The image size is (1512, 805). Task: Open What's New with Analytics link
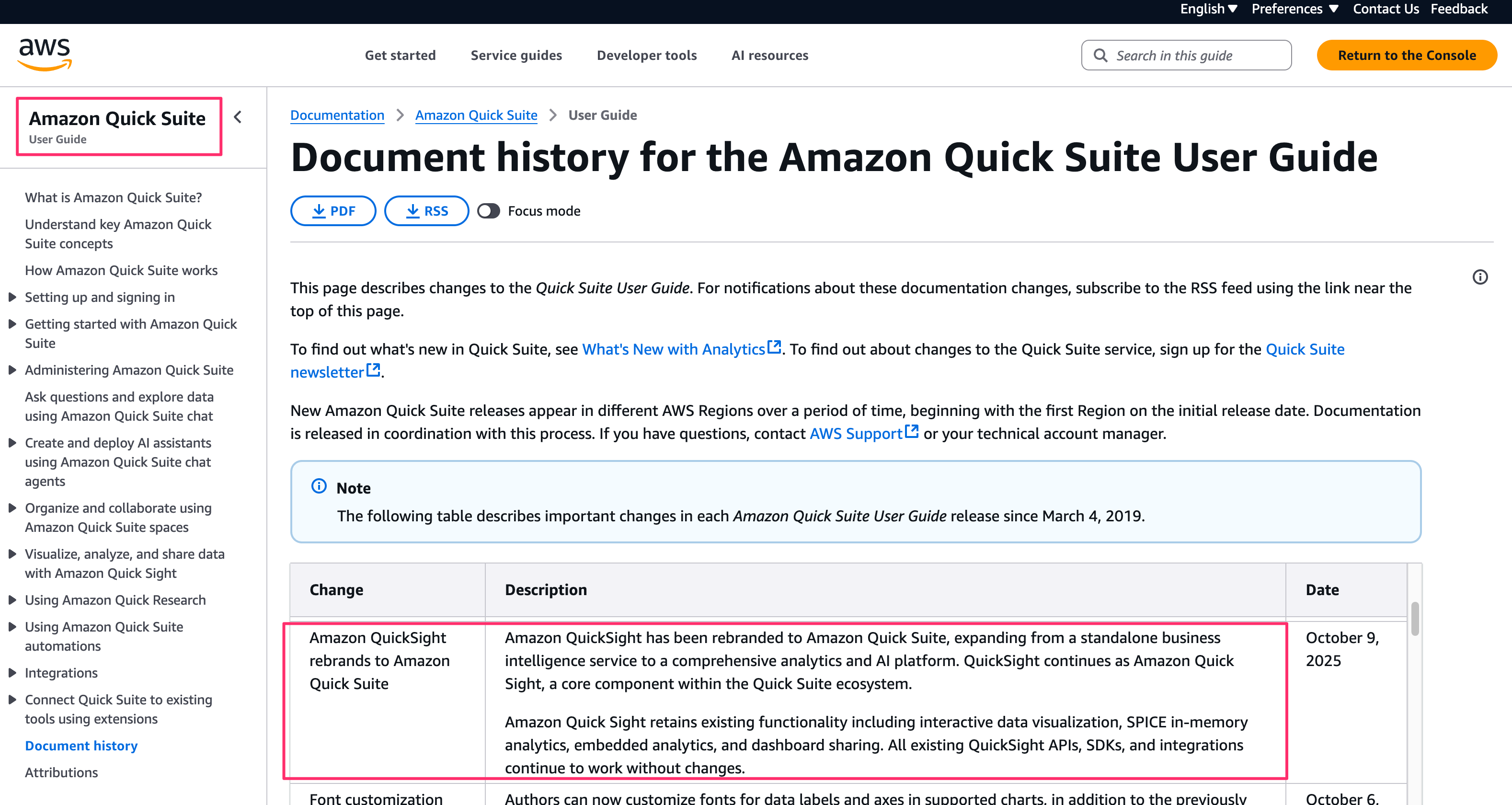tap(673, 349)
